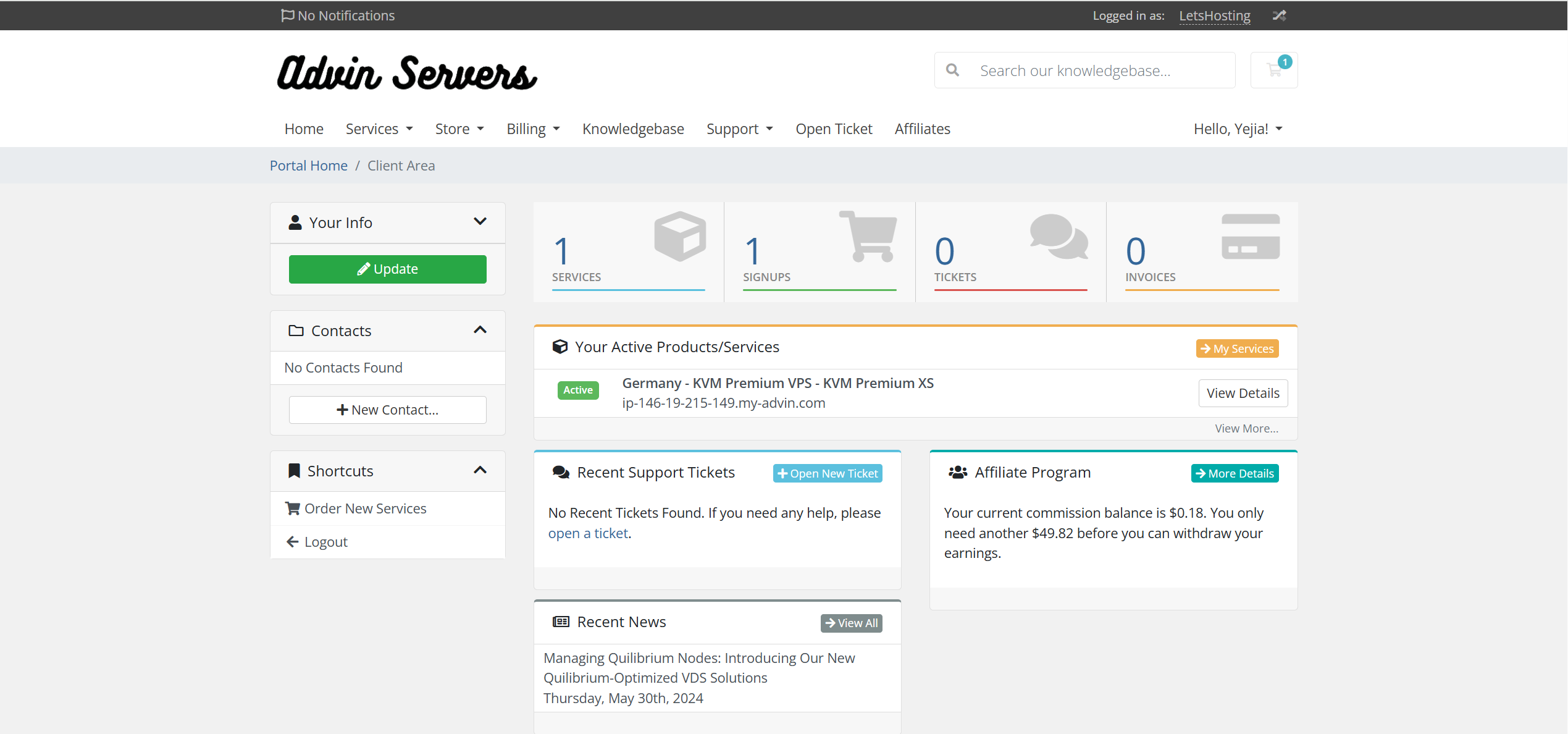Click View Details for KVM Premium XS
The width and height of the screenshot is (1568, 734).
click(1243, 393)
